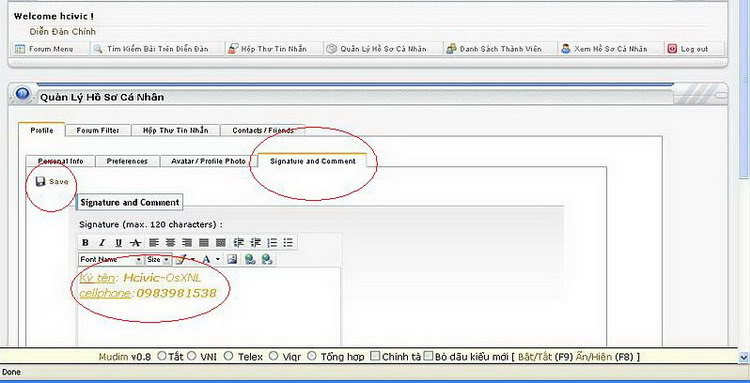Click the Save disk icon
This screenshot has width=750, height=383.
(41, 182)
